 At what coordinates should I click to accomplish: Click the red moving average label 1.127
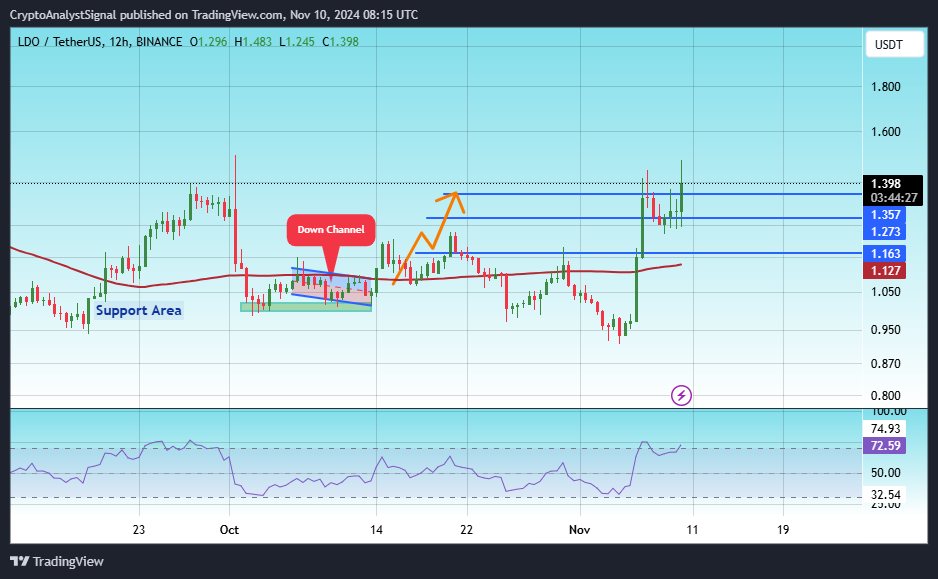[x=885, y=270]
